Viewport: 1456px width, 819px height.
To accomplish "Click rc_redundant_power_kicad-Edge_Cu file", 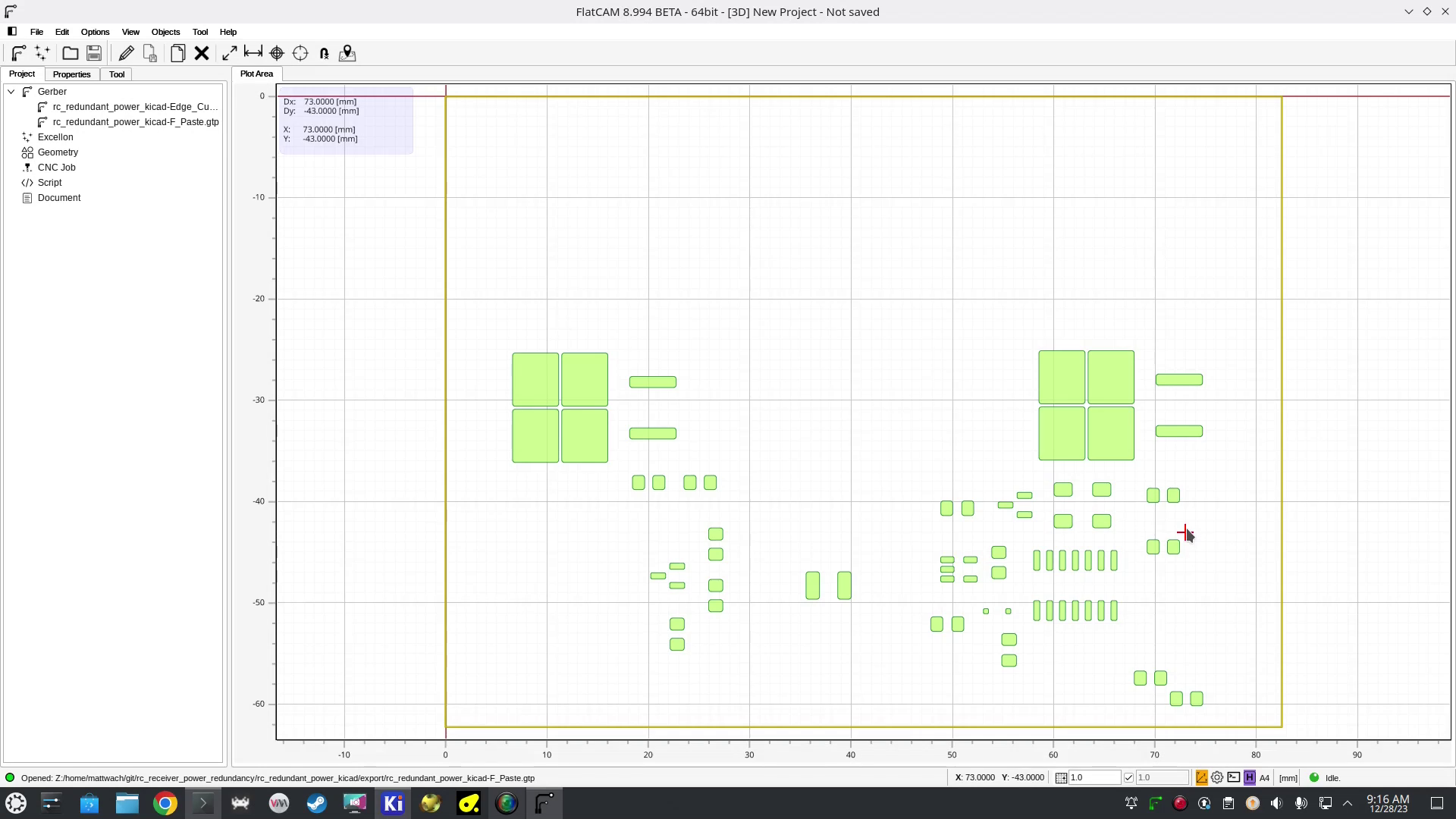I will pos(133,106).
